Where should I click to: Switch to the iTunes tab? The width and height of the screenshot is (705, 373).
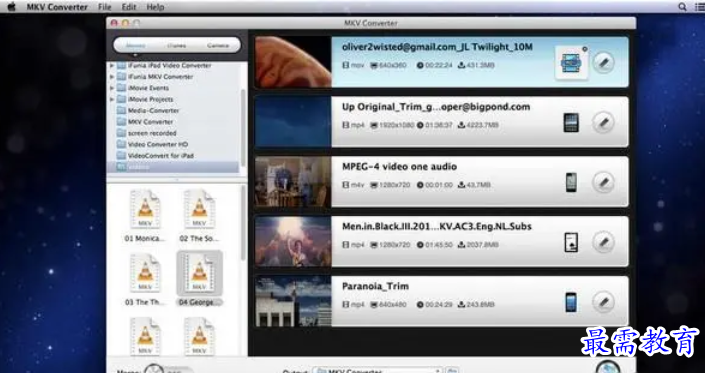tap(177, 45)
